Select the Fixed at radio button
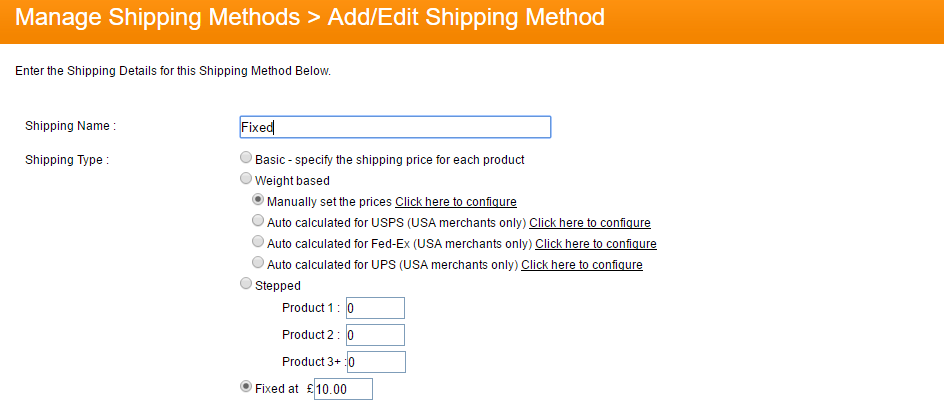Screen dimensions: 944x404 [x=246, y=388]
